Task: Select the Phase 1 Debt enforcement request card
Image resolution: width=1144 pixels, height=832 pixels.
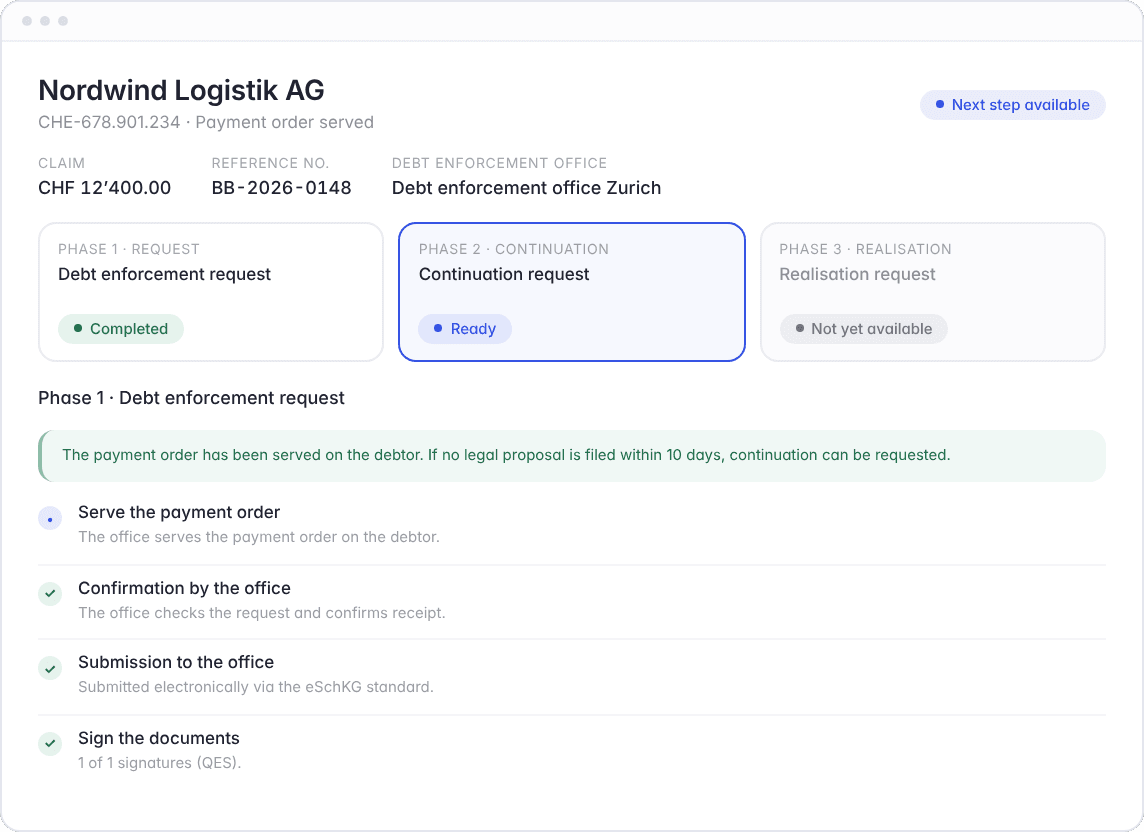Action: click(211, 292)
